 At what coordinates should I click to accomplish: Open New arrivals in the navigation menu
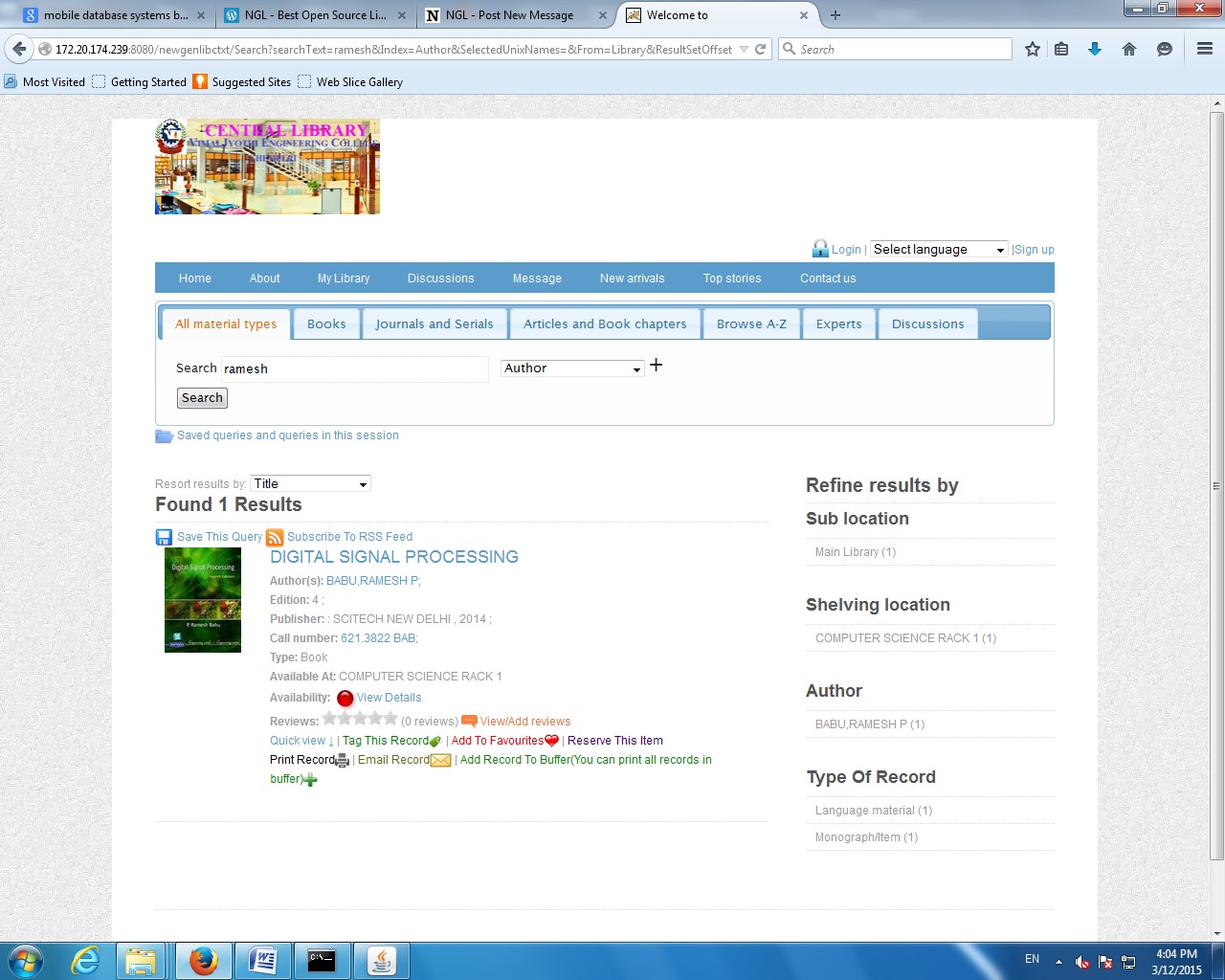tap(632, 278)
